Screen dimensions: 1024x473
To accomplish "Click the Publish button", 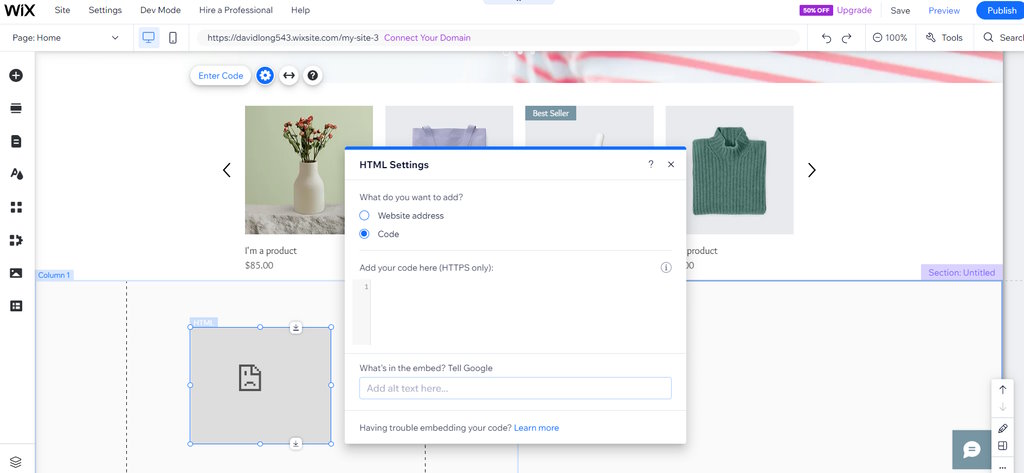I will tap(1000, 10).
